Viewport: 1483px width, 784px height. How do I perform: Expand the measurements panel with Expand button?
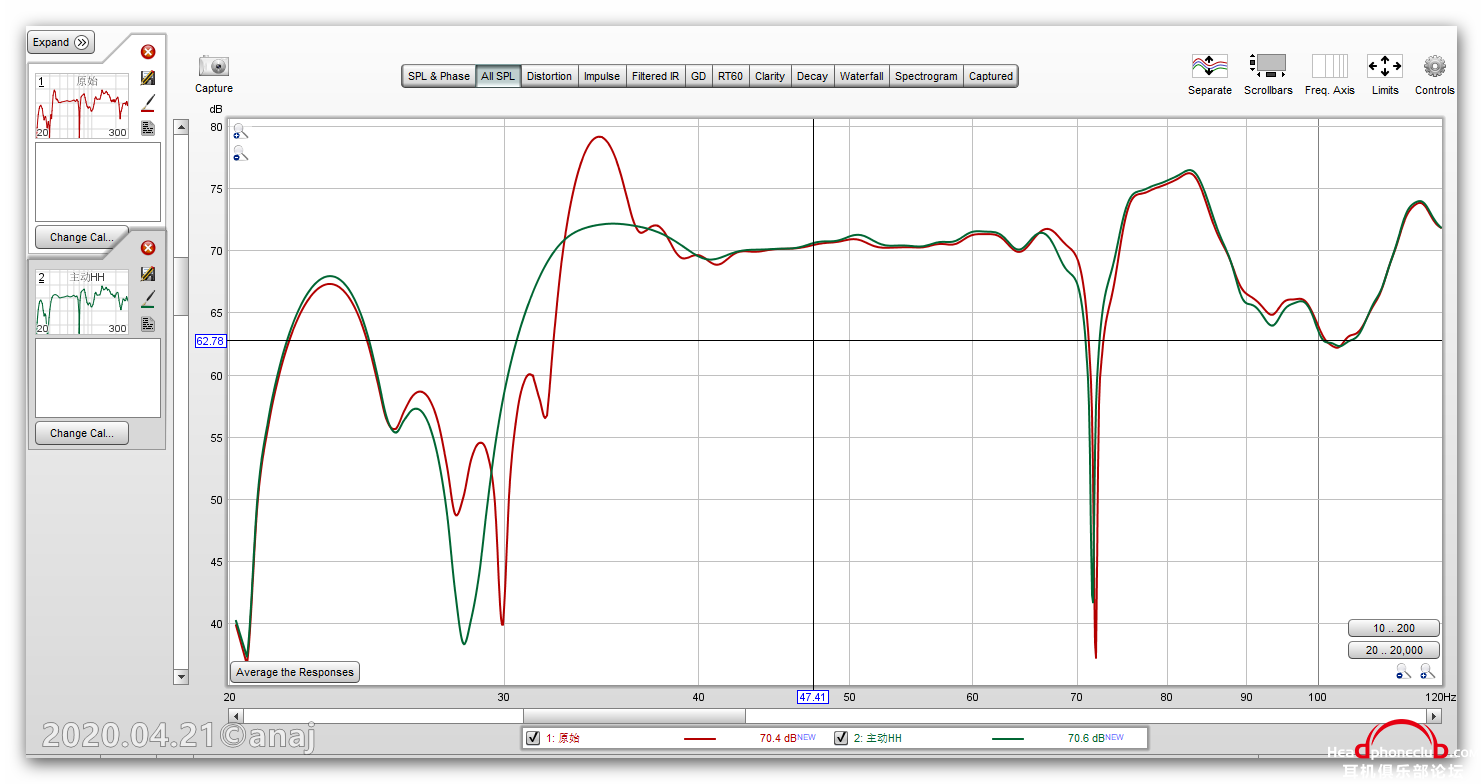tap(61, 42)
